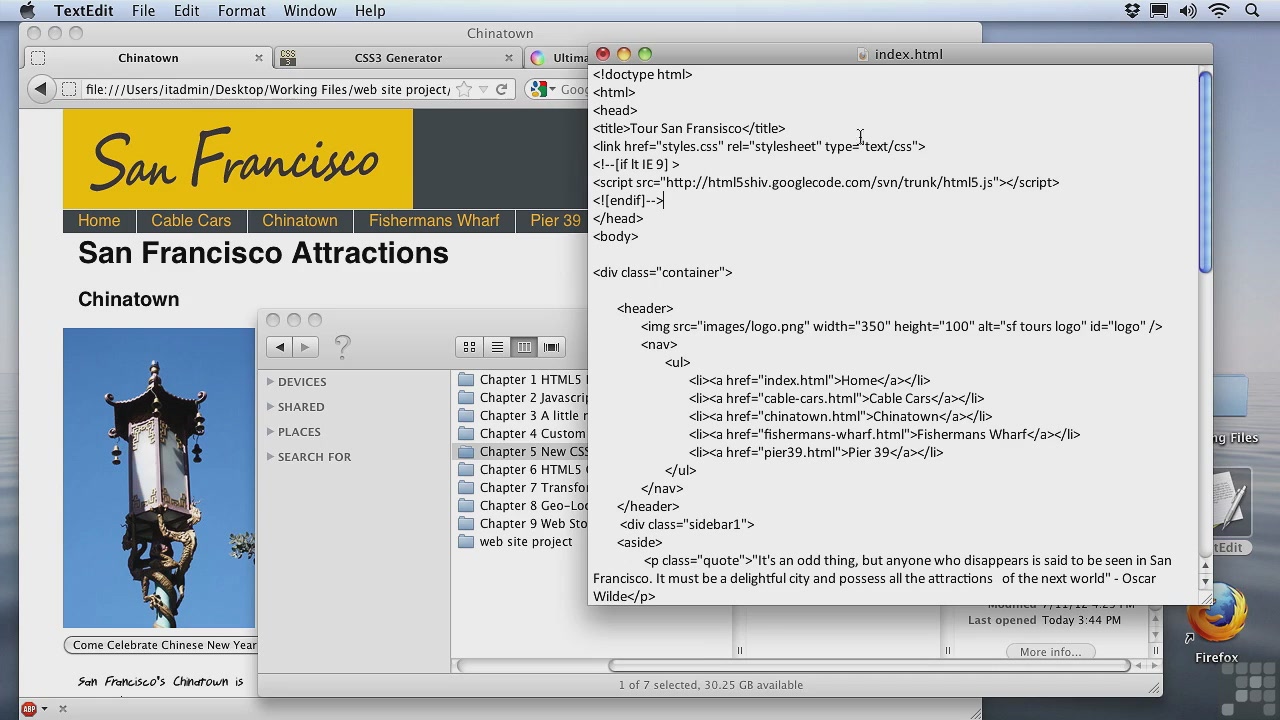Expand the PLACES sidebar section
Screen dimensions: 1280x720
pos(270,432)
